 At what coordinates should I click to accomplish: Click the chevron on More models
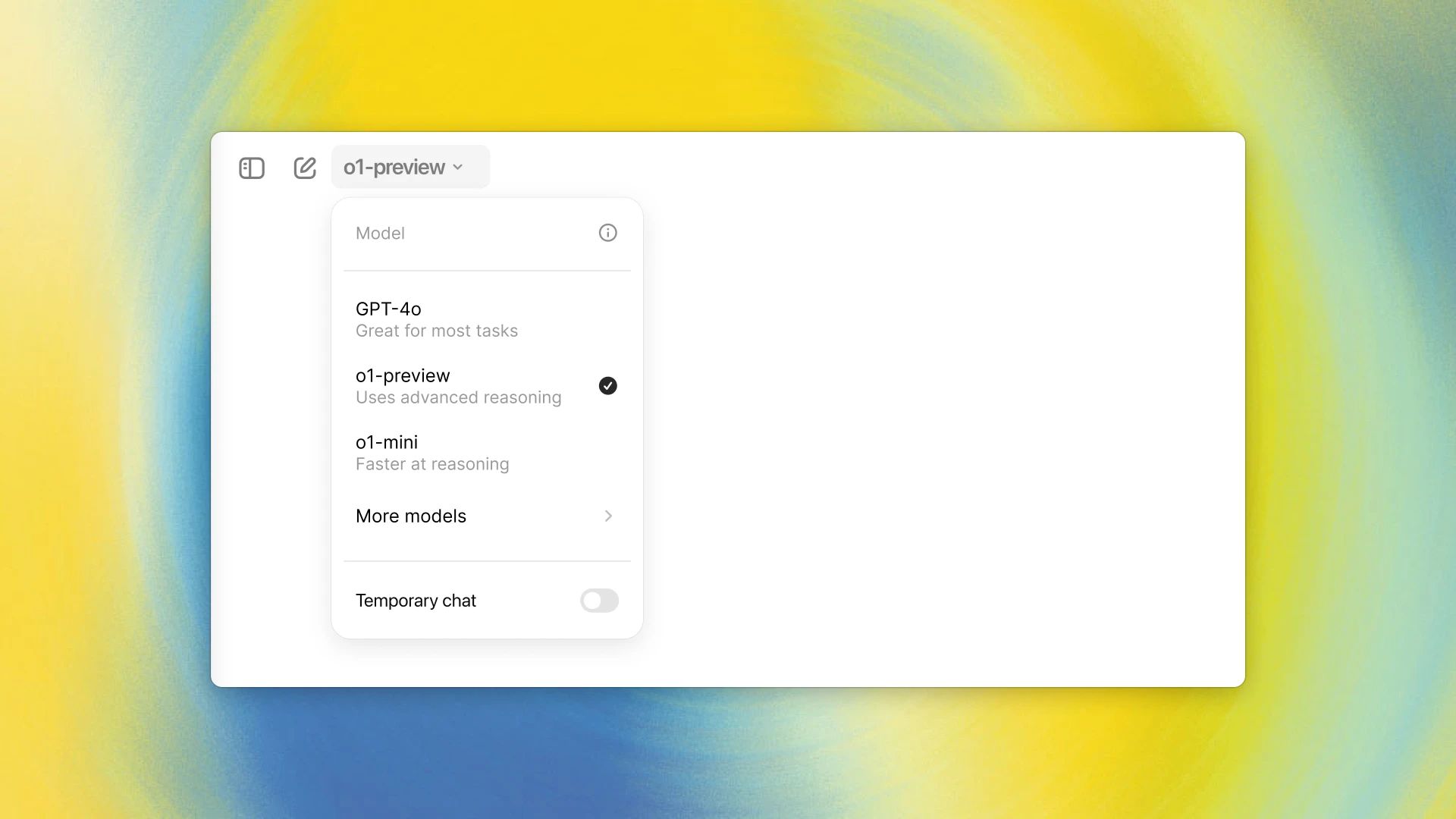(x=607, y=516)
